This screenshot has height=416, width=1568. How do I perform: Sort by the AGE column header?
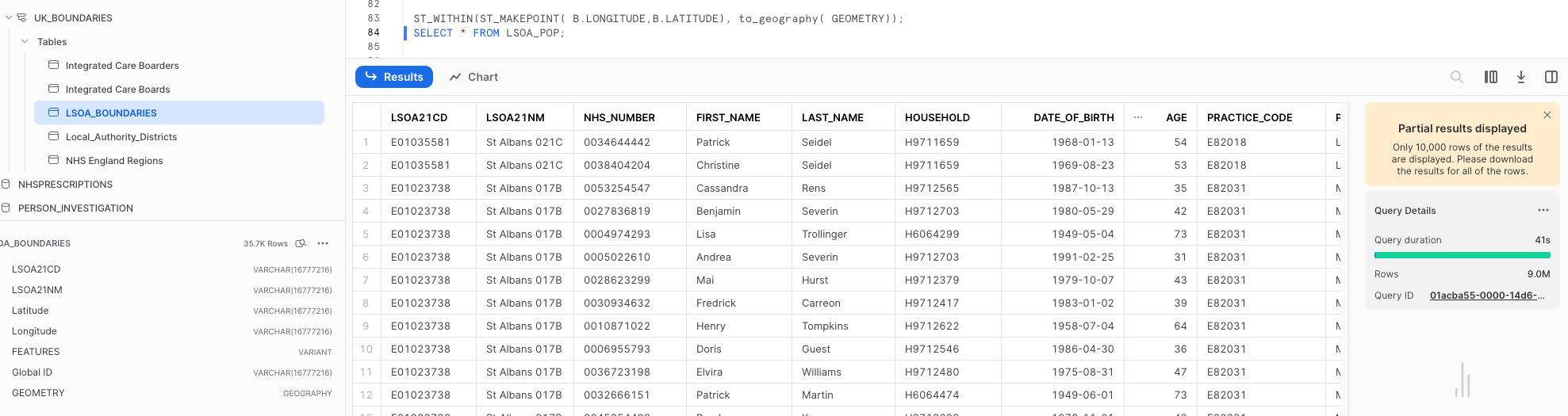click(x=1176, y=117)
